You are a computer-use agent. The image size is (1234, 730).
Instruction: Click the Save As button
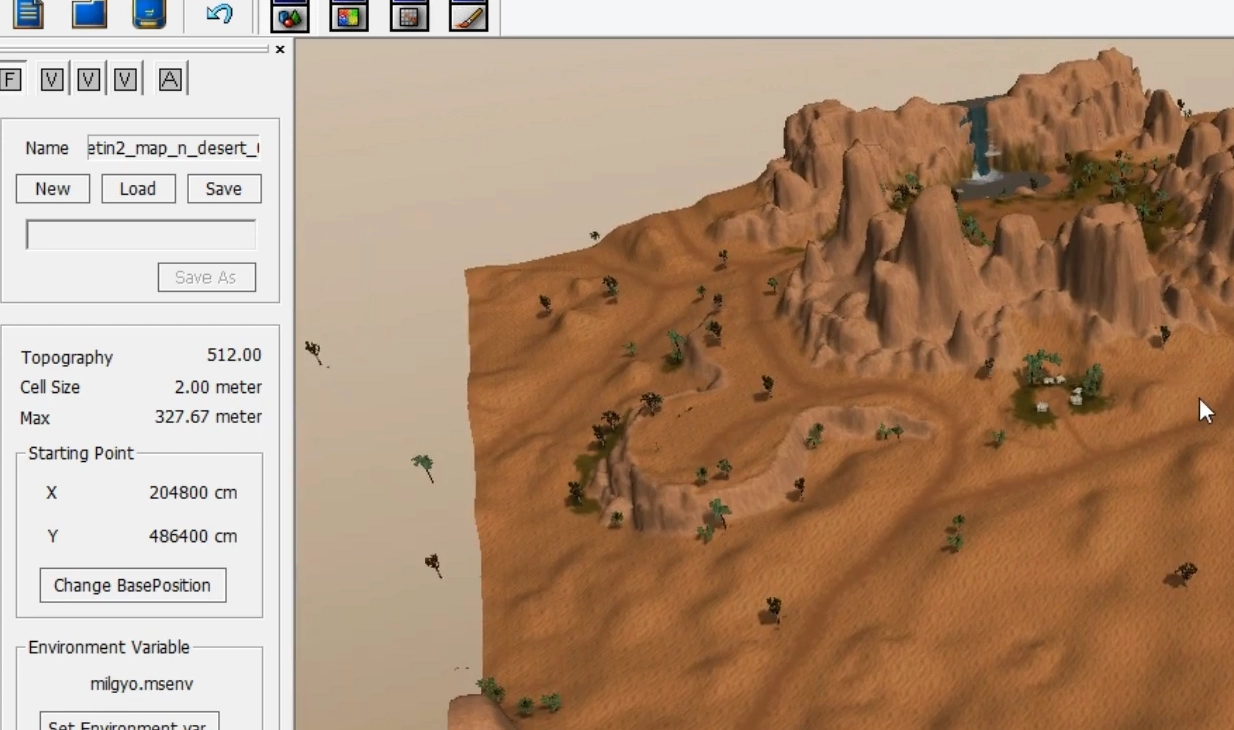206,277
